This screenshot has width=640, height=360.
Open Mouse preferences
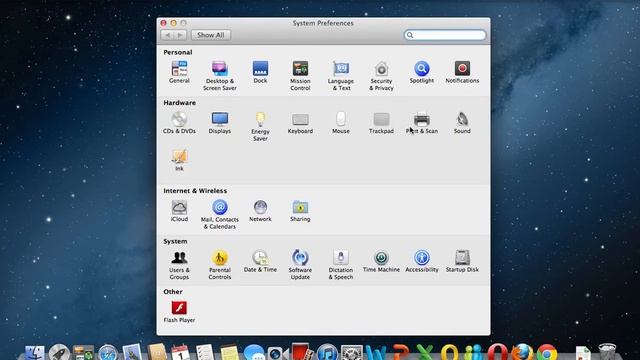pyautogui.click(x=340, y=122)
